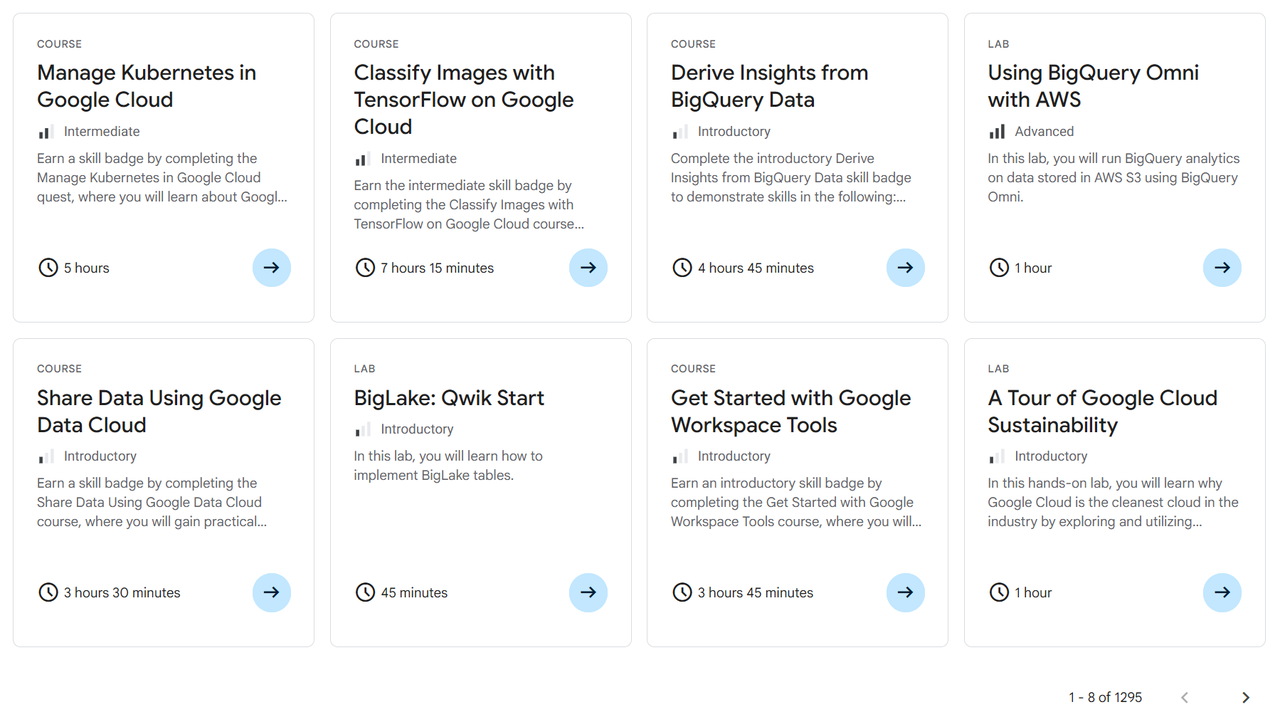Open Manage Kubernetes in Google Cloud arrow button
The height and width of the screenshot is (712, 1280).
271,268
